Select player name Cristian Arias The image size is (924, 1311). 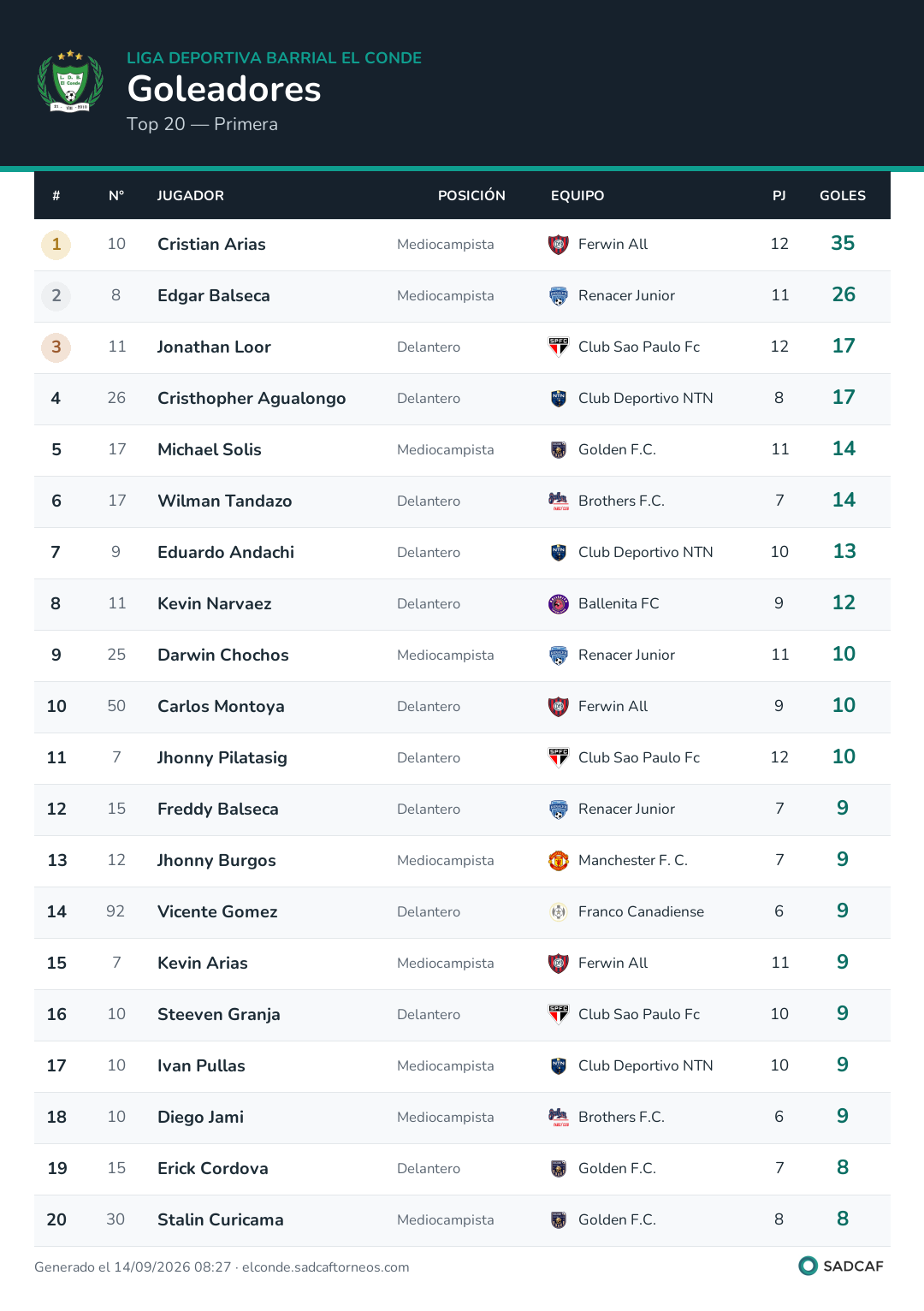click(211, 245)
